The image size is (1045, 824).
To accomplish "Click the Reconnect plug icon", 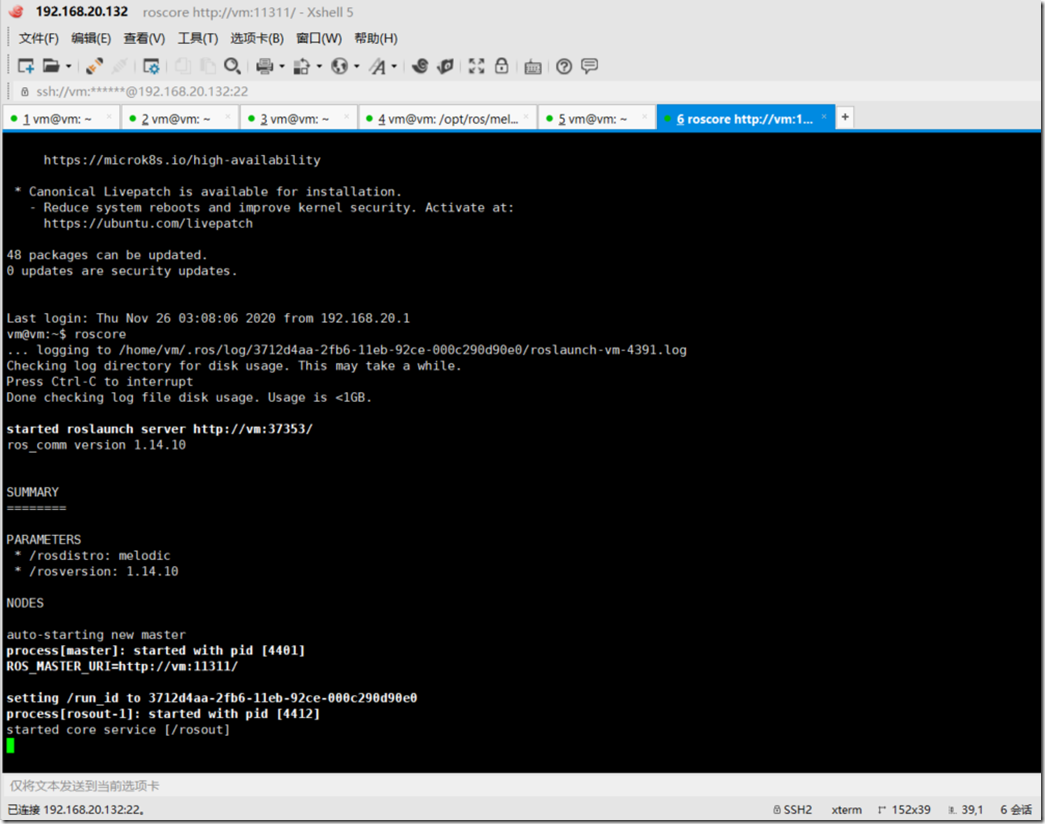I will tap(94, 66).
